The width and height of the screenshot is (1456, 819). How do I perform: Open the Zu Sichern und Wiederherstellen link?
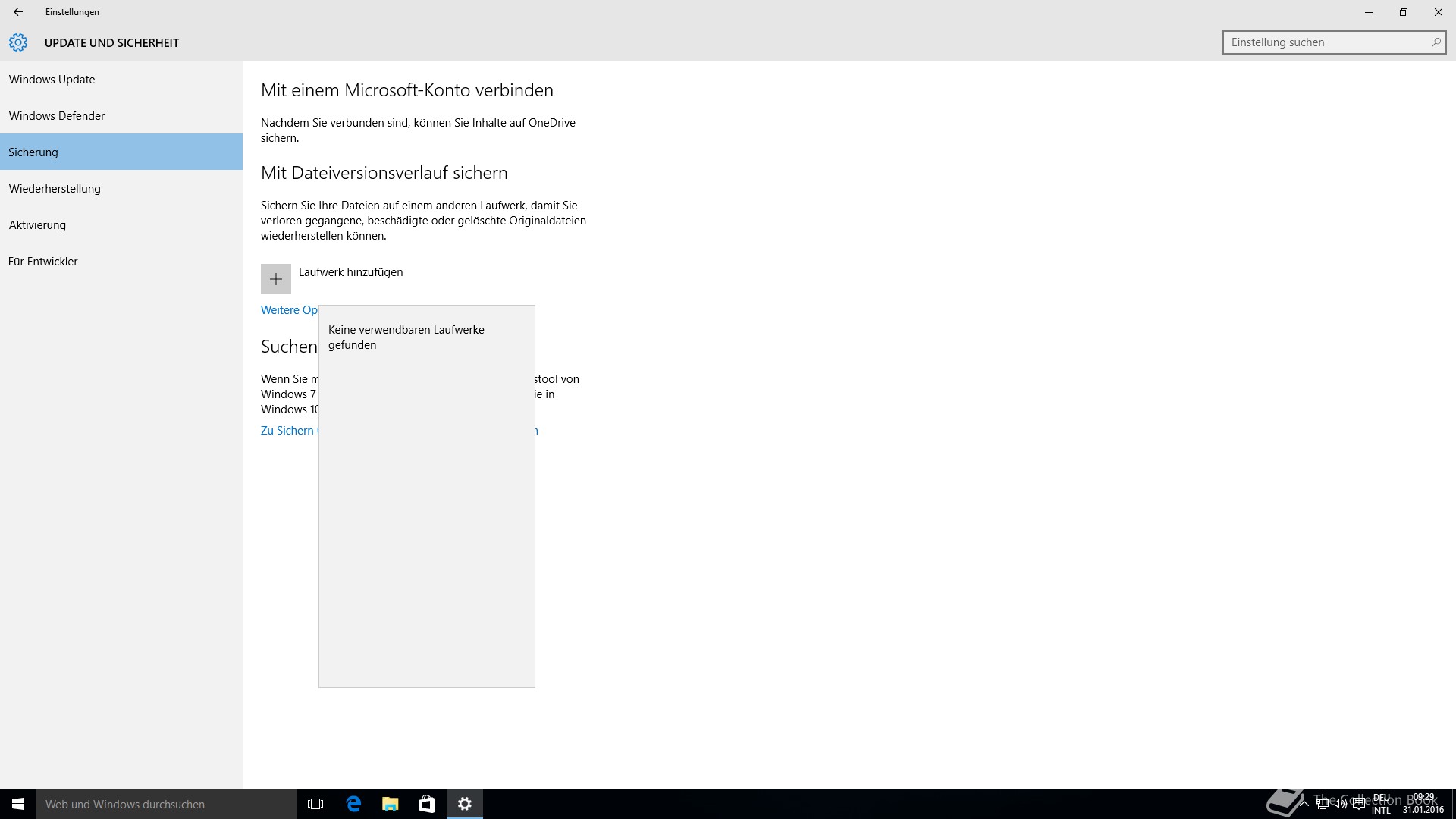[x=289, y=431]
